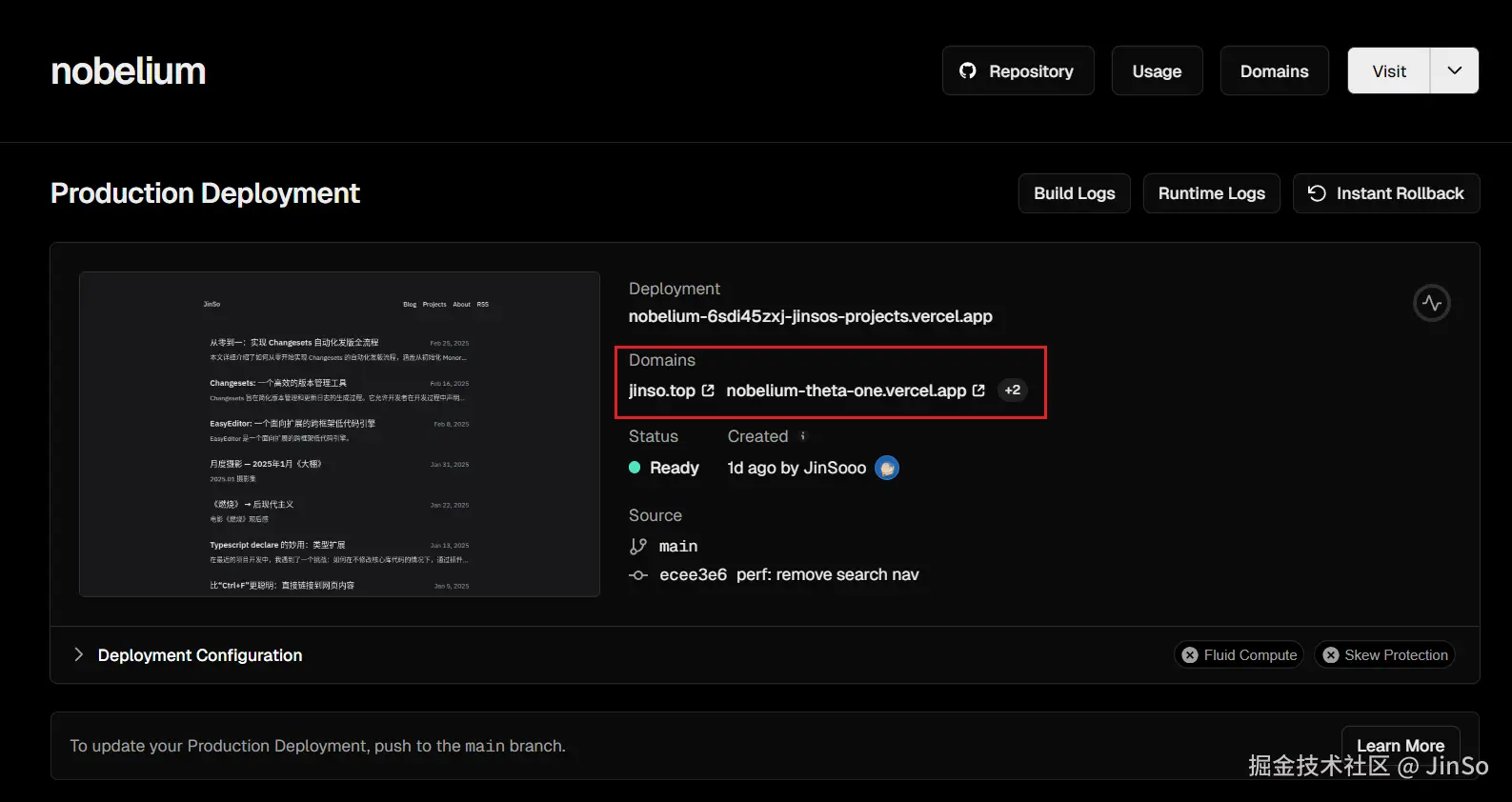Show the +2 additional domains badge

[x=1012, y=390]
